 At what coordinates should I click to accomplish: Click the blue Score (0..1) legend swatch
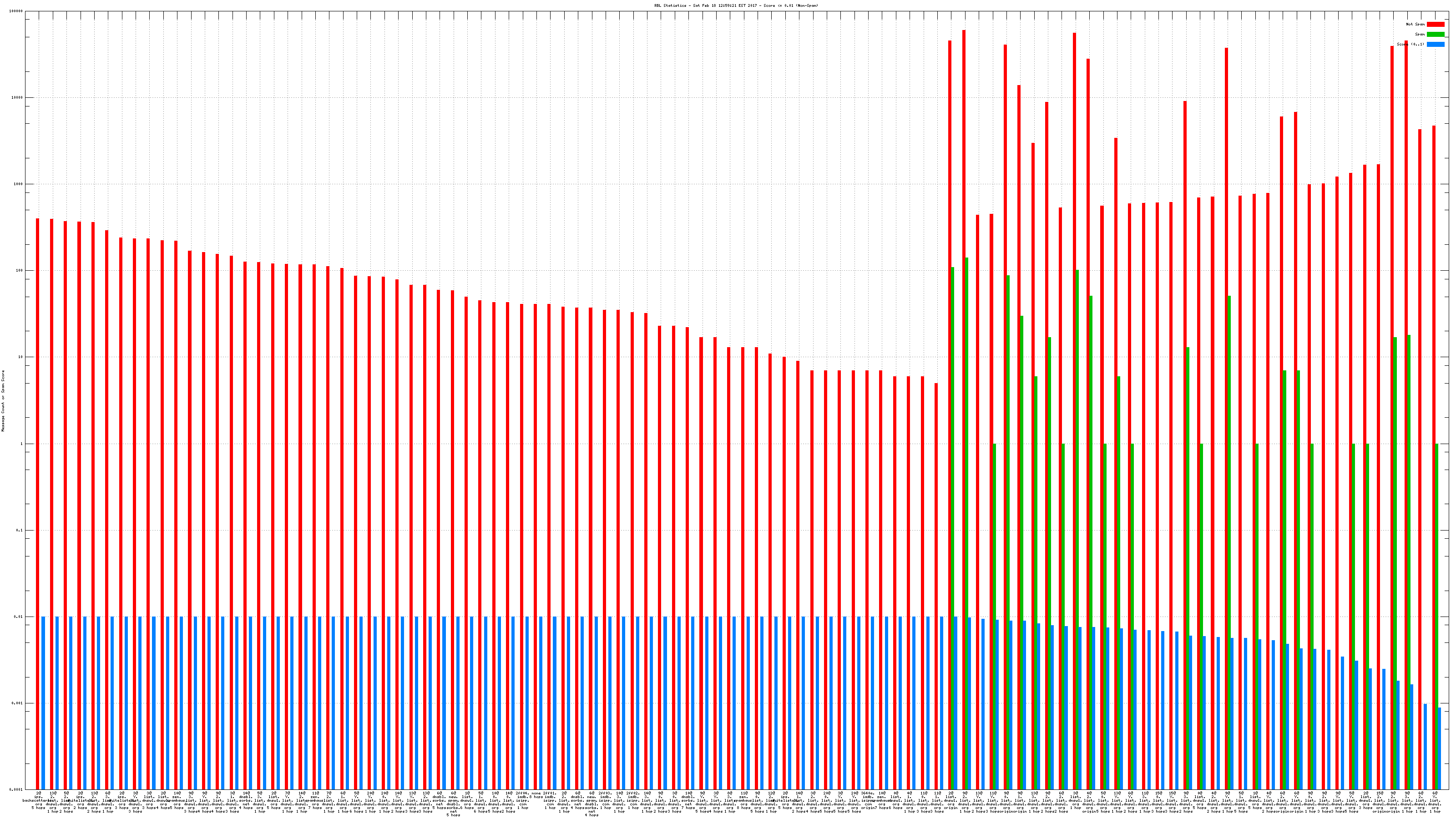tap(1435, 44)
